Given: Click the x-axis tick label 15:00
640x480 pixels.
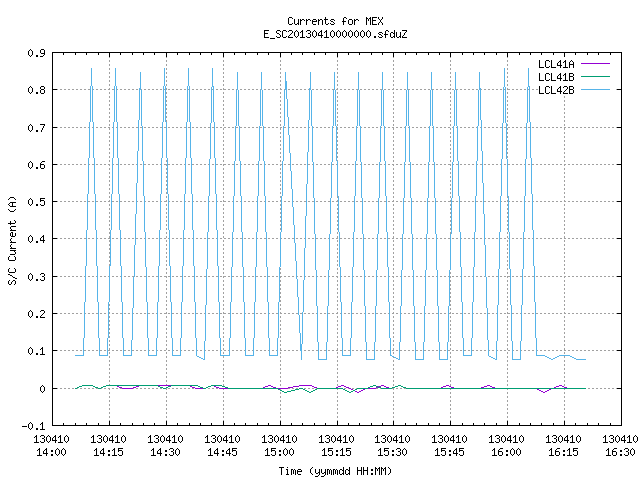Looking at the screenshot, I should [x=279, y=452].
